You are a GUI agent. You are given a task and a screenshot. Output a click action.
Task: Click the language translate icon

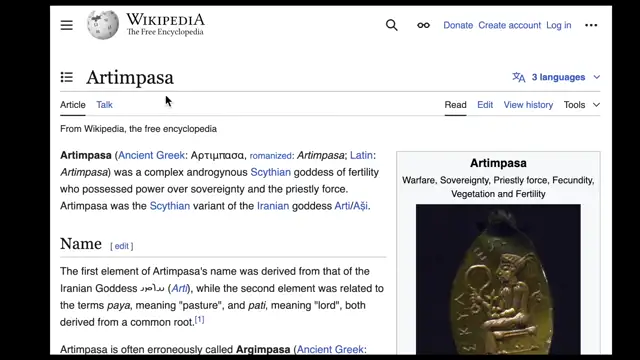(519, 77)
